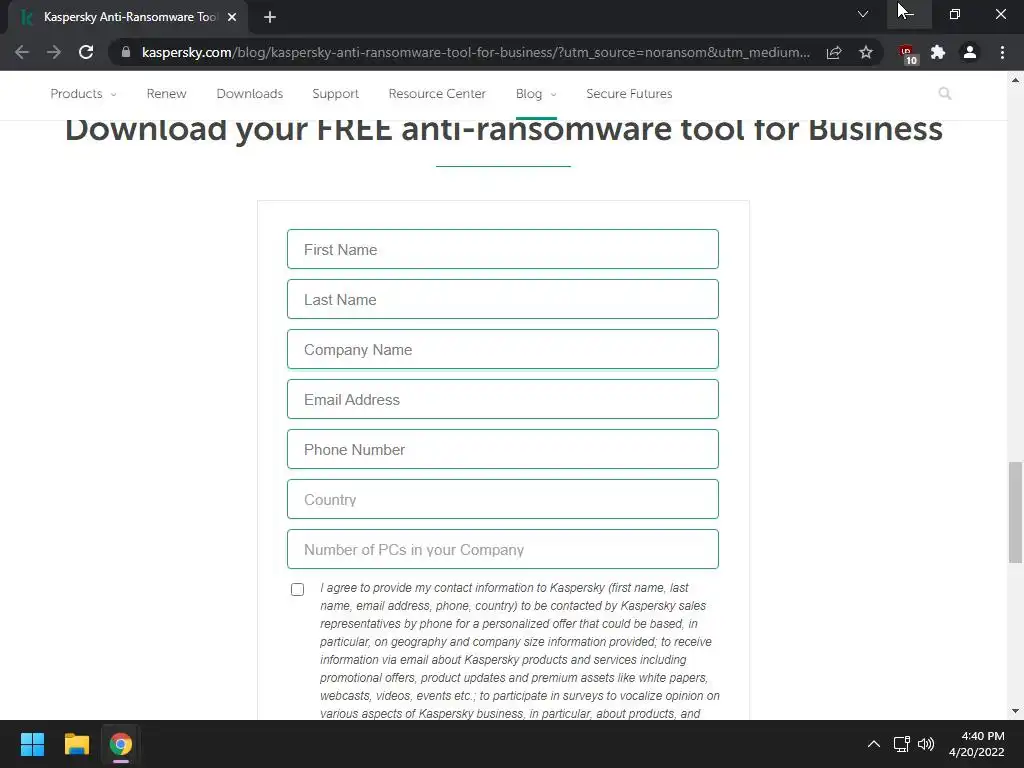Open network status in the system tray
This screenshot has height=768, width=1024.
click(902, 744)
